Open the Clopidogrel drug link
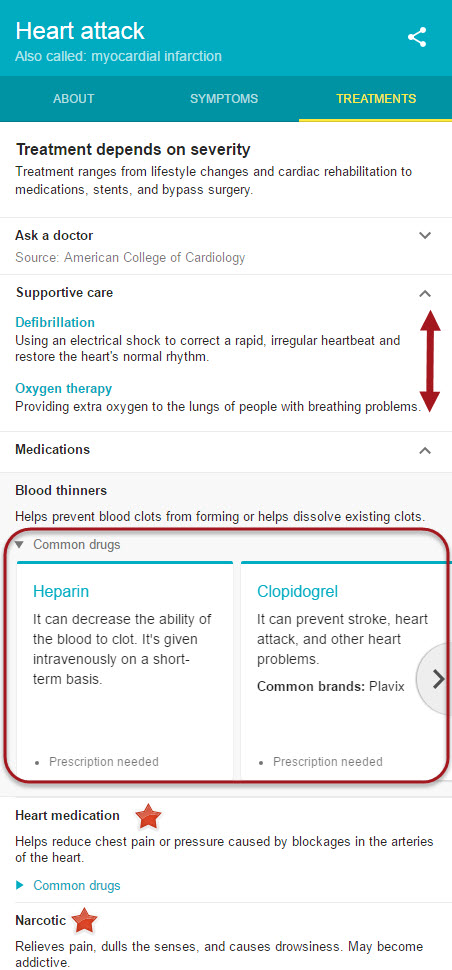Screen dimensions: 452x970 (x=297, y=591)
